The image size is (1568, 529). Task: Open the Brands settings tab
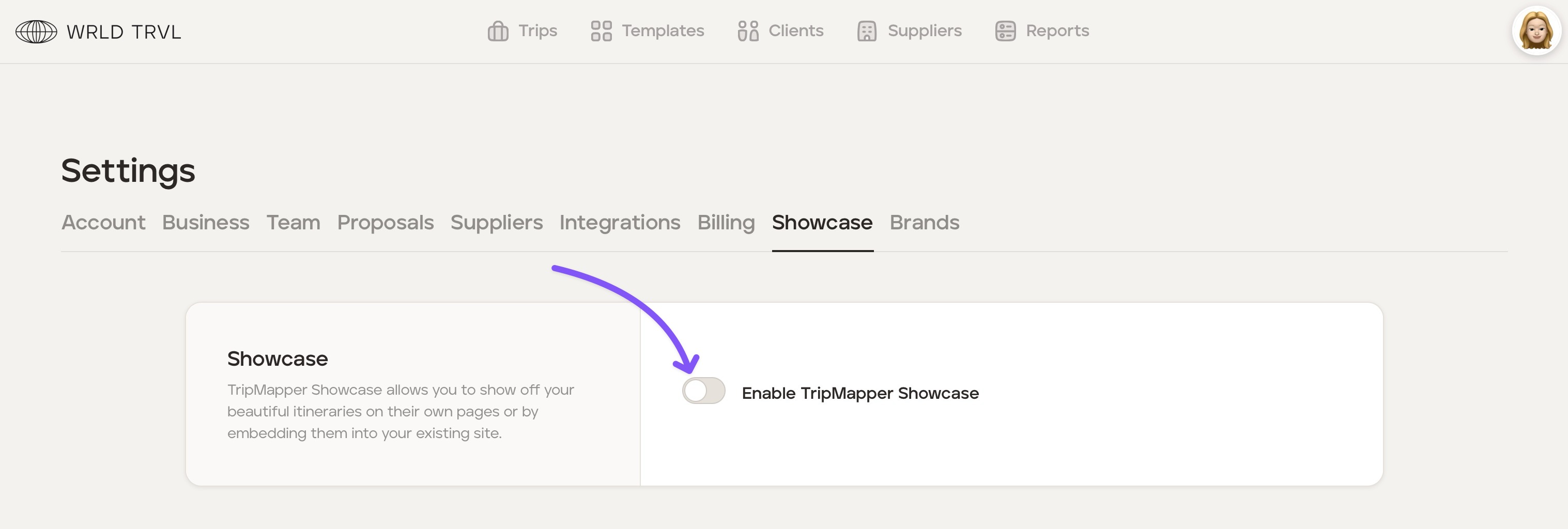(924, 223)
